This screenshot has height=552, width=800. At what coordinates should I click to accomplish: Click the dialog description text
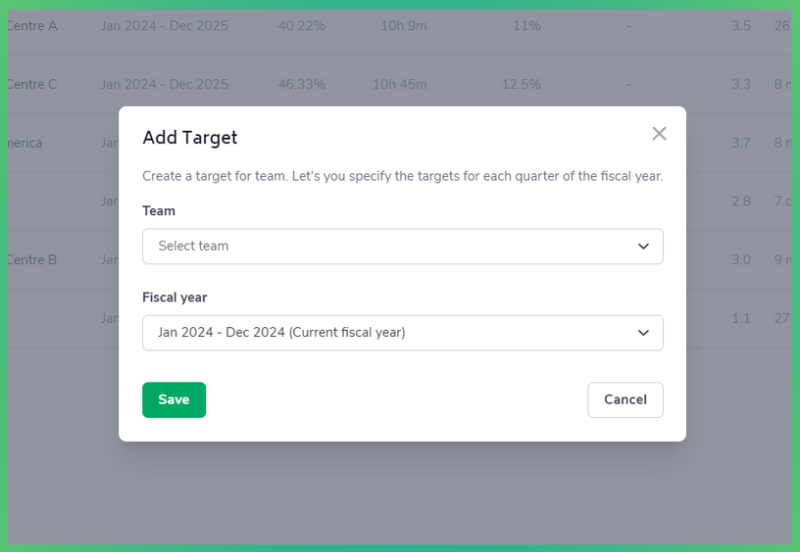coord(402,176)
